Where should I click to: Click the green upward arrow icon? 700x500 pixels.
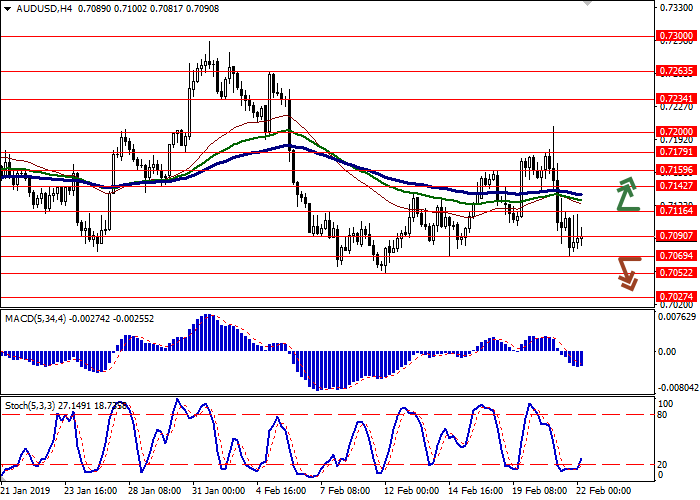(x=627, y=194)
